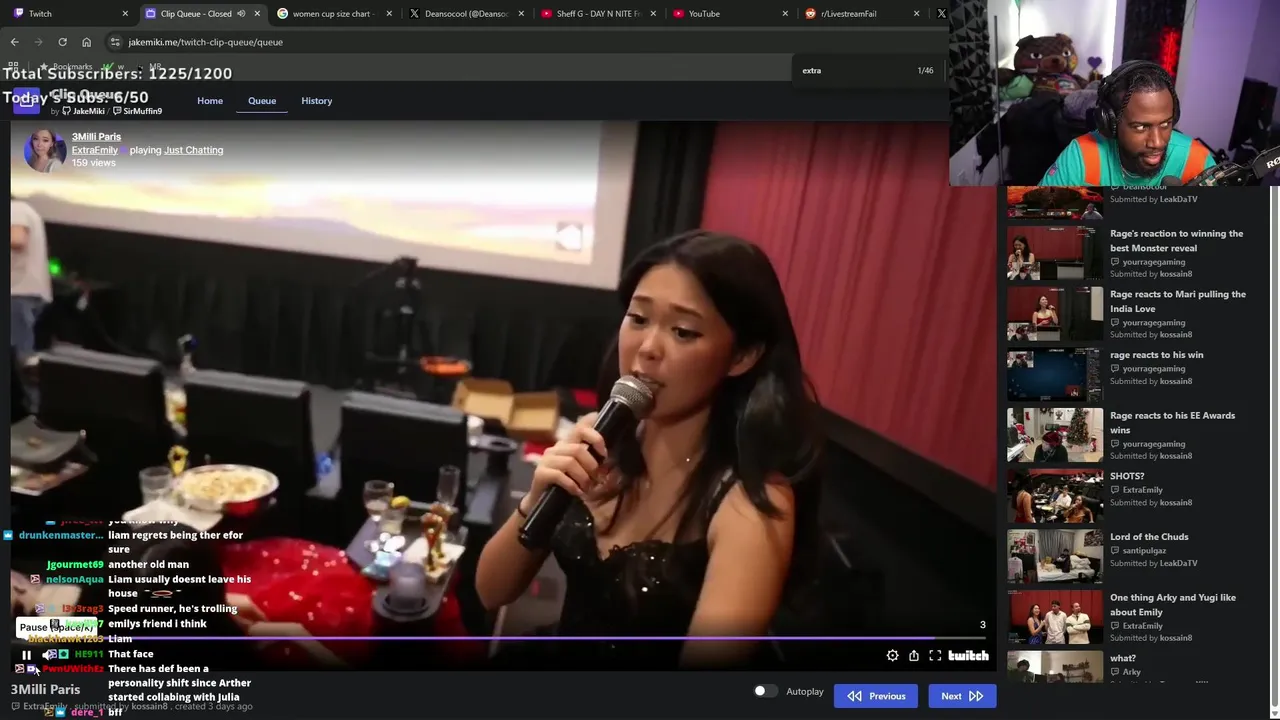Open ExtraEmily channel avatar
The height and width of the screenshot is (720, 1280).
point(44,150)
